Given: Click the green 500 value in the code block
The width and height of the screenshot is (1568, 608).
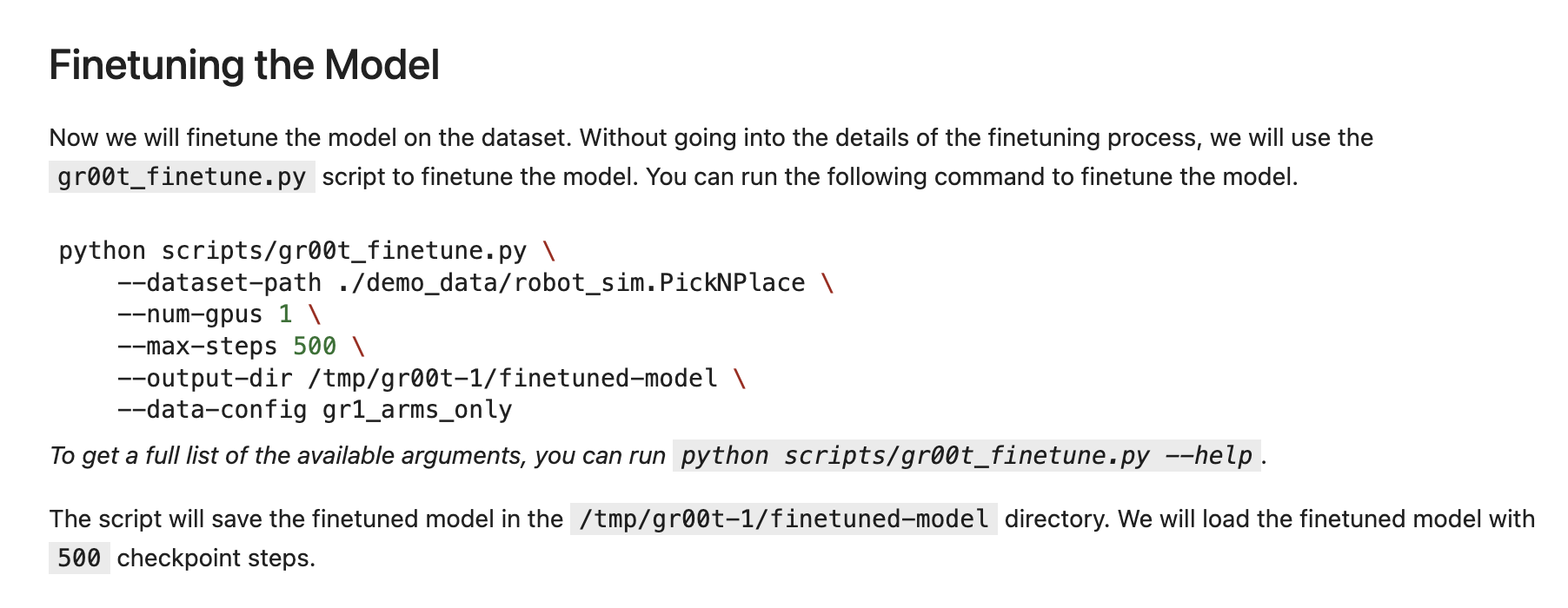Looking at the screenshot, I should 314,347.
